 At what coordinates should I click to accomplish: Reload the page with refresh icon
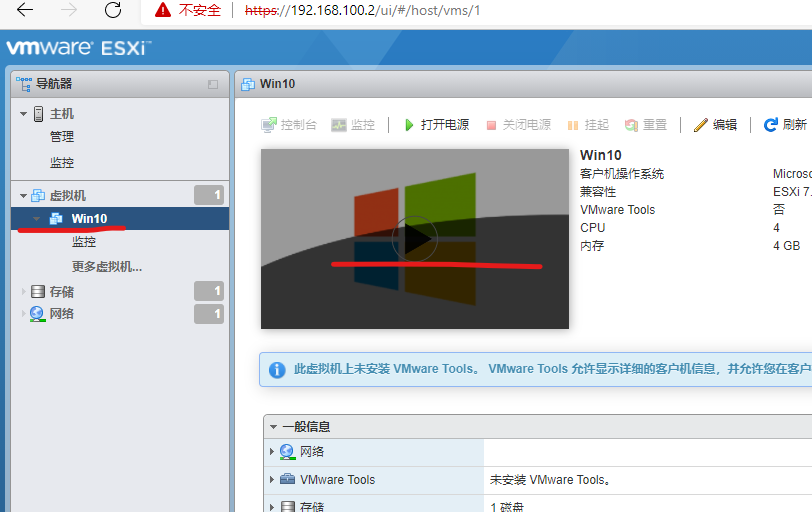coord(112,10)
